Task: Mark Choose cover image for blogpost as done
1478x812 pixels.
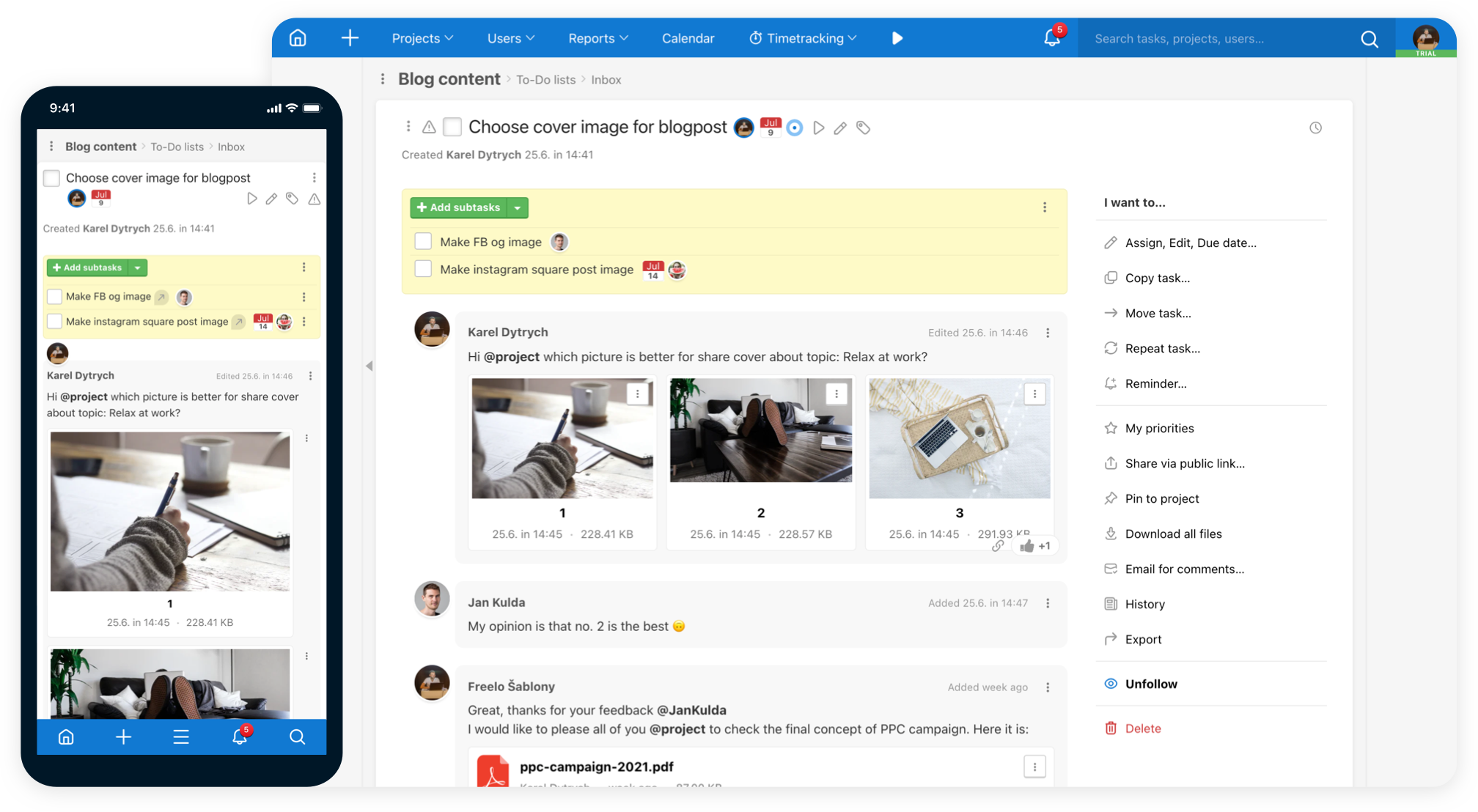Action: click(452, 126)
